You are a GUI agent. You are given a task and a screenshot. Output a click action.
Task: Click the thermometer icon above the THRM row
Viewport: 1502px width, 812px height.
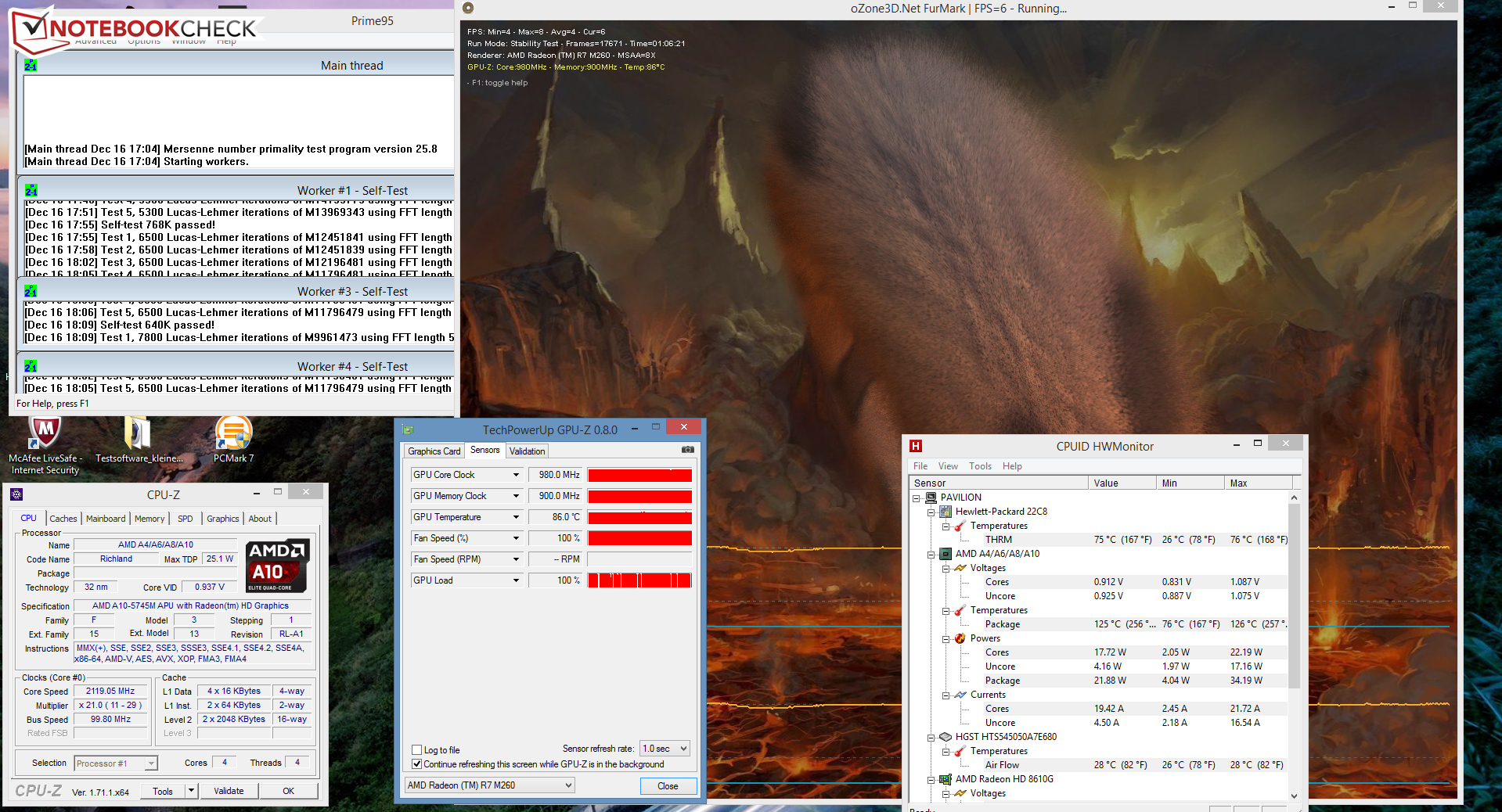[x=960, y=526]
